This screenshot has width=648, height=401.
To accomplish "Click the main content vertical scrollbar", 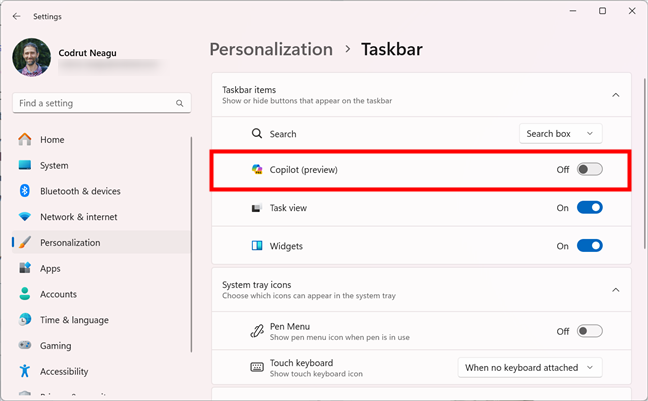I will 644,163.
